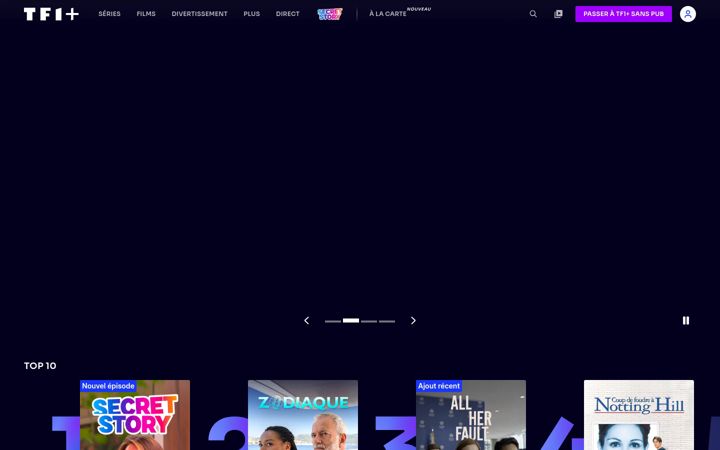
Task: Open the Divertissement menu
Action: click(199, 14)
